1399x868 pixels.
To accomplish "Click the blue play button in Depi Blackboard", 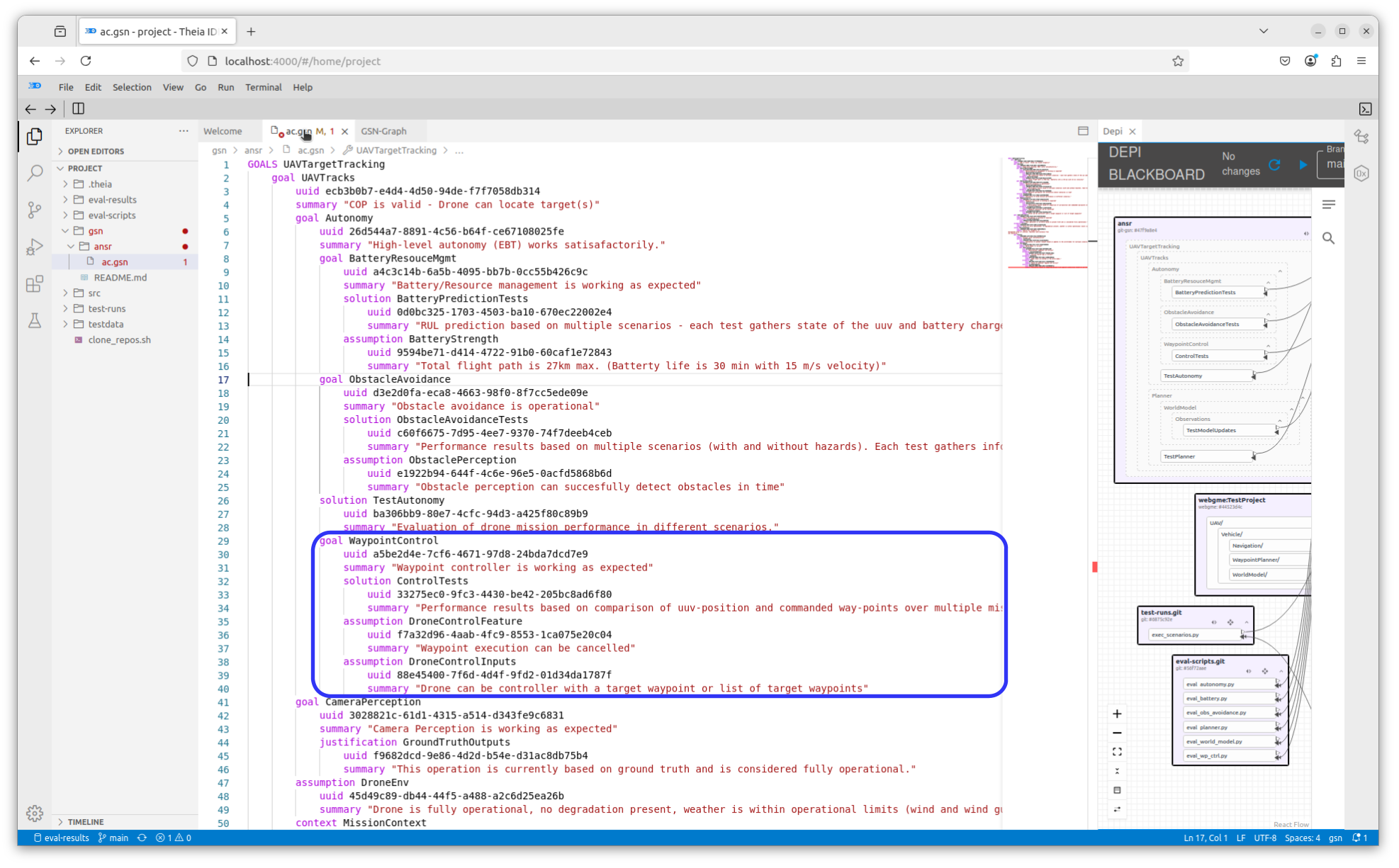I will coord(1303,164).
